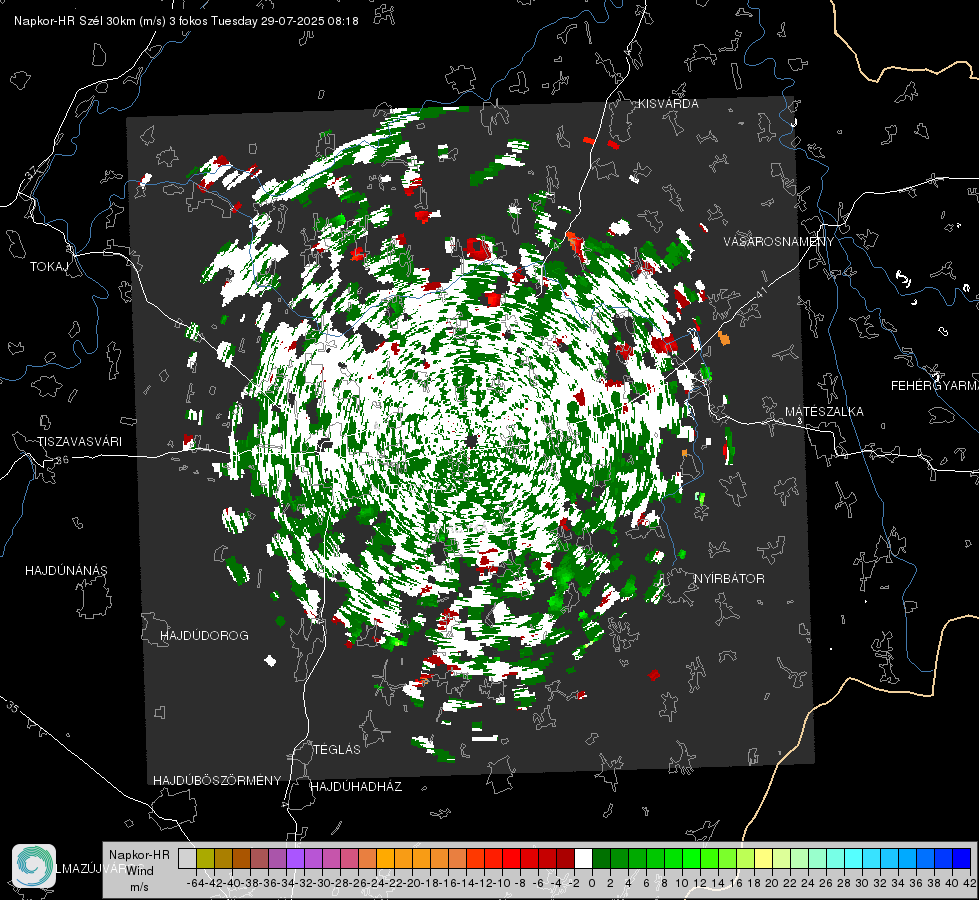Click the NYÍRBÁTOR town label

729,579
